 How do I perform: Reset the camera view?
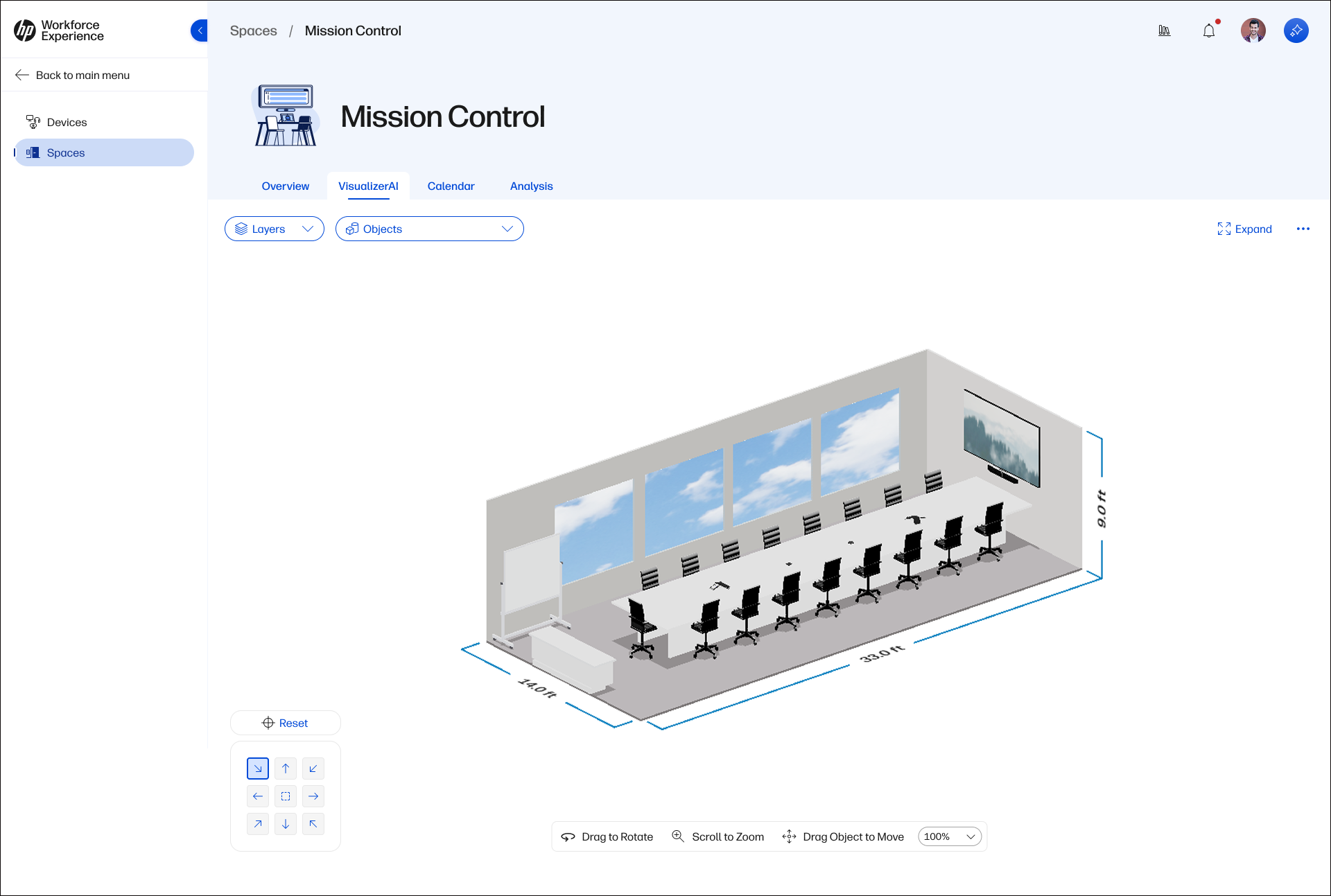(286, 723)
